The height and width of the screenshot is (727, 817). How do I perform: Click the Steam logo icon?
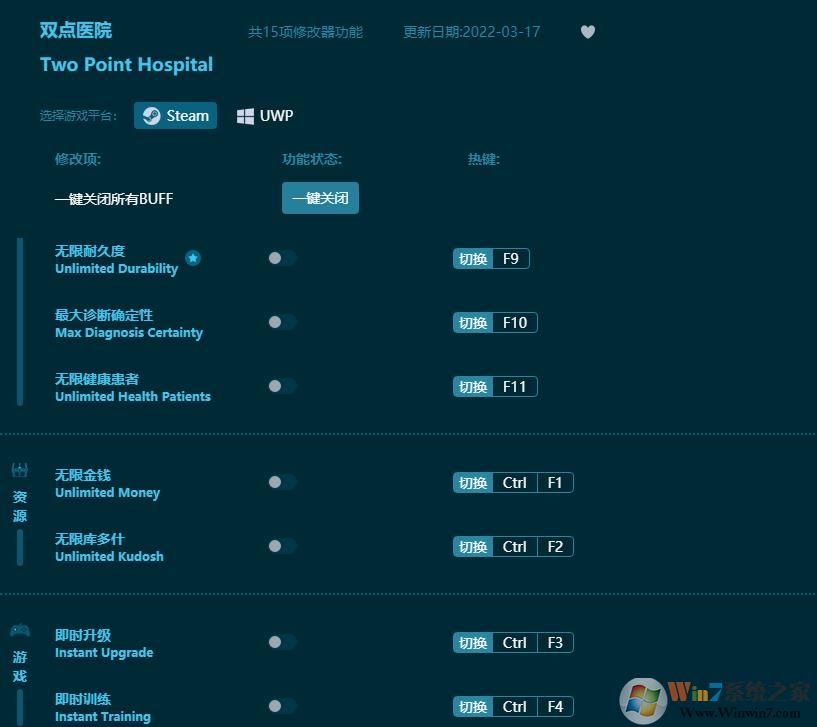point(152,116)
